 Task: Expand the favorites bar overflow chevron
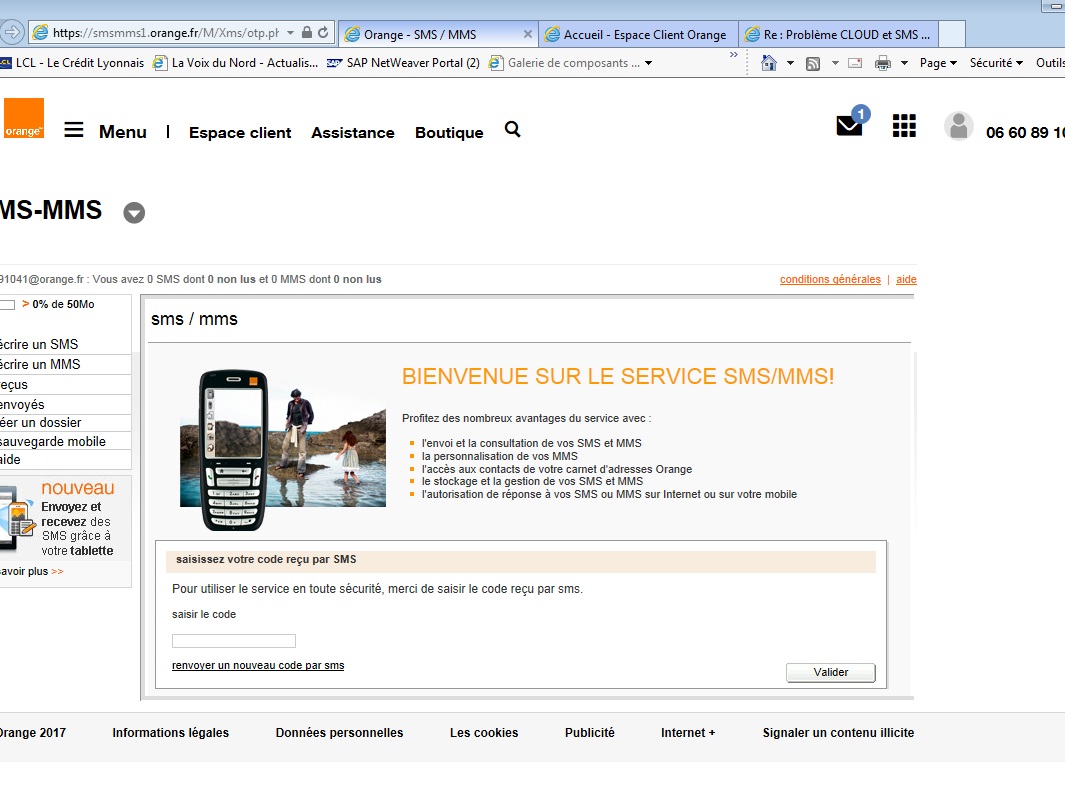pos(734,54)
